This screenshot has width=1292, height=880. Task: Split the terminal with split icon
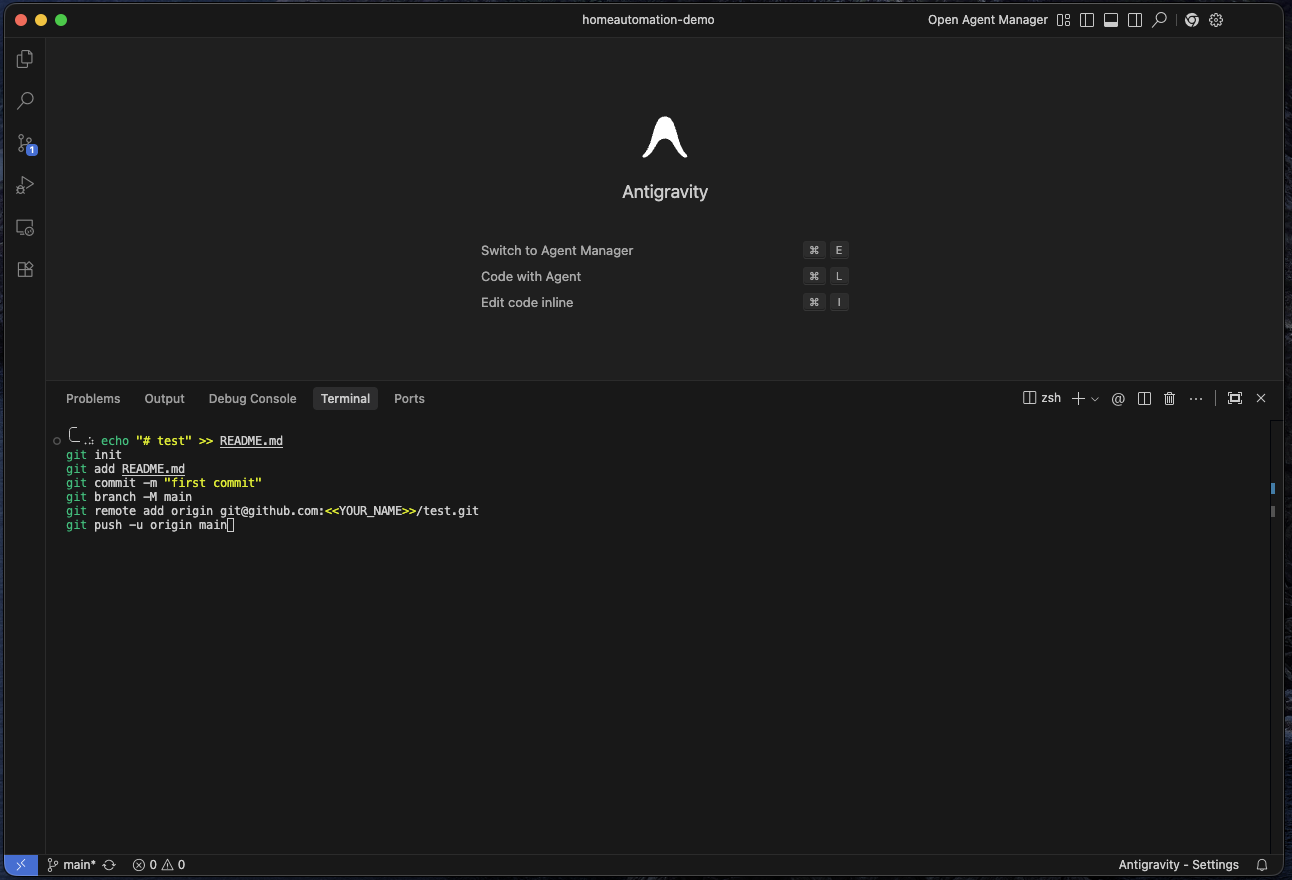point(1145,398)
